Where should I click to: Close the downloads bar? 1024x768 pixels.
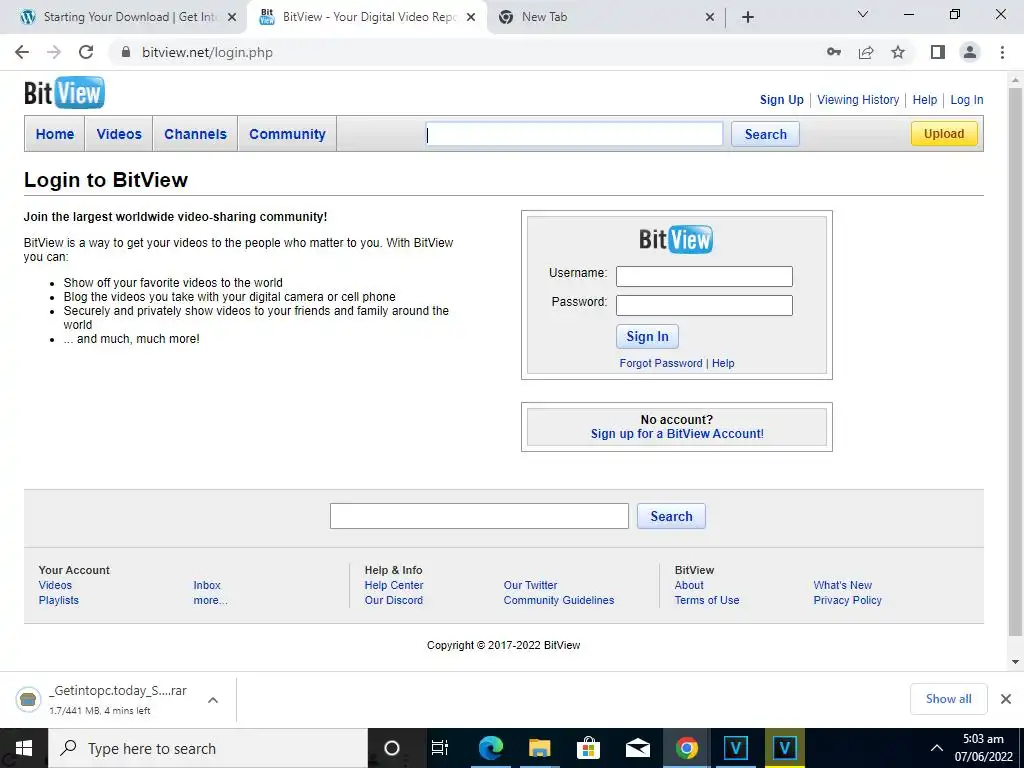tap(1006, 699)
